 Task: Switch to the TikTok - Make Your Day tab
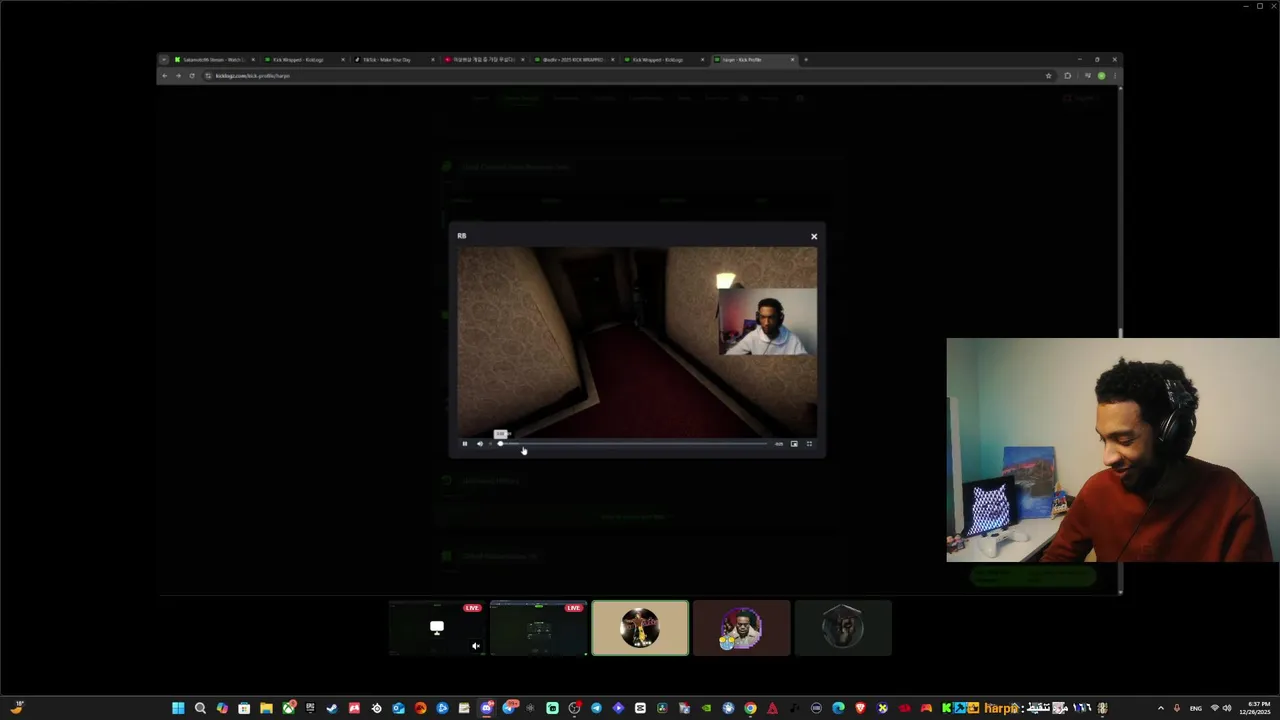393,60
